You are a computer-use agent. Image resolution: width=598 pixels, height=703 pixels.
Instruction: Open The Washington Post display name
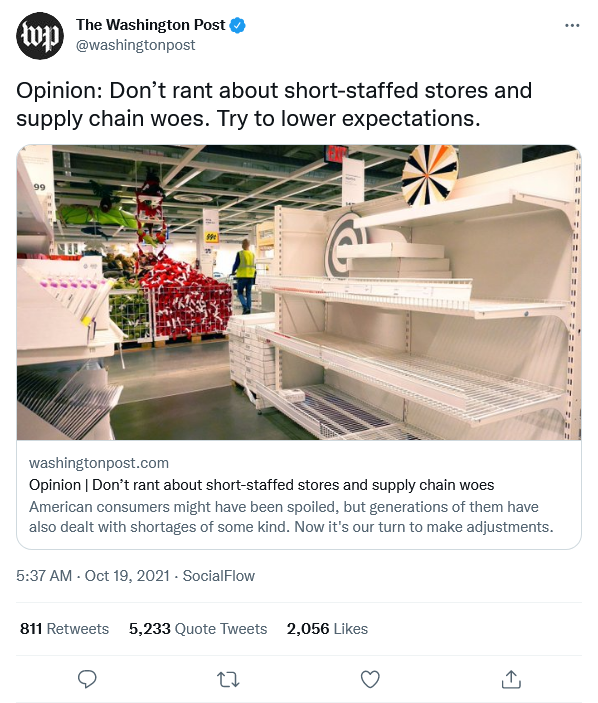tap(151, 25)
